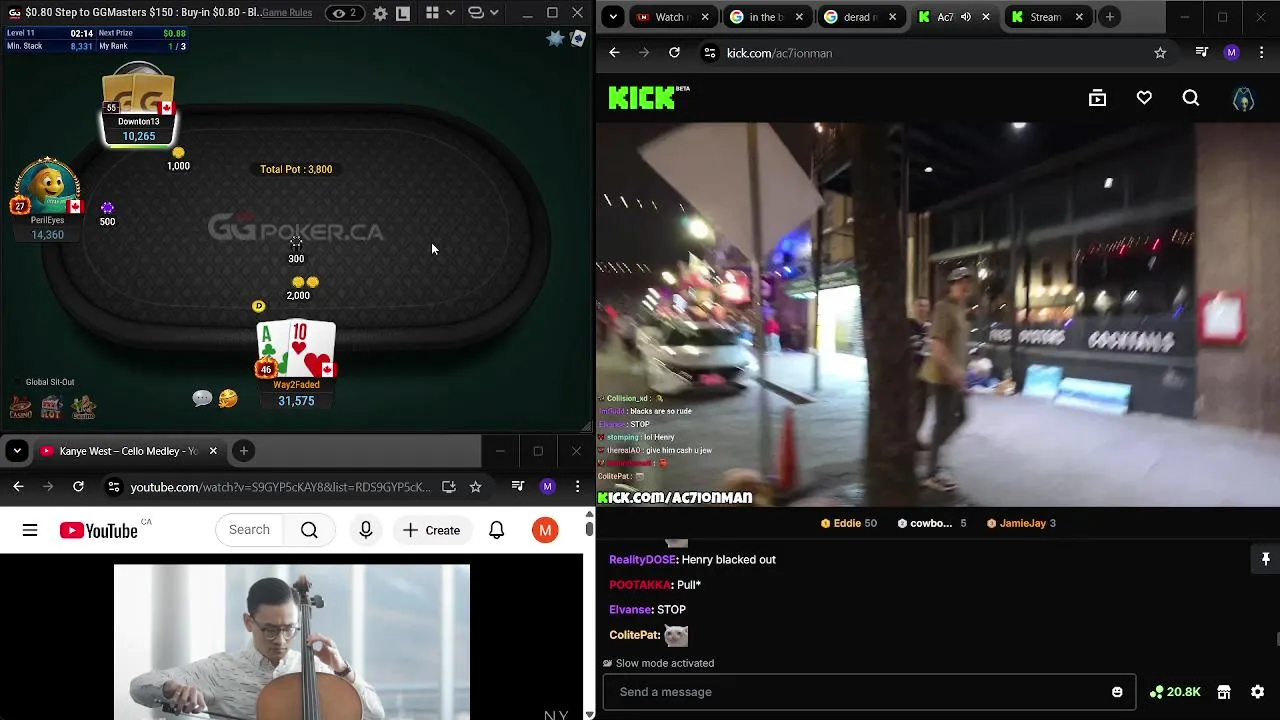The height and width of the screenshot is (720, 1280).
Task: Open Kick browse channels icon
Action: 1097,98
